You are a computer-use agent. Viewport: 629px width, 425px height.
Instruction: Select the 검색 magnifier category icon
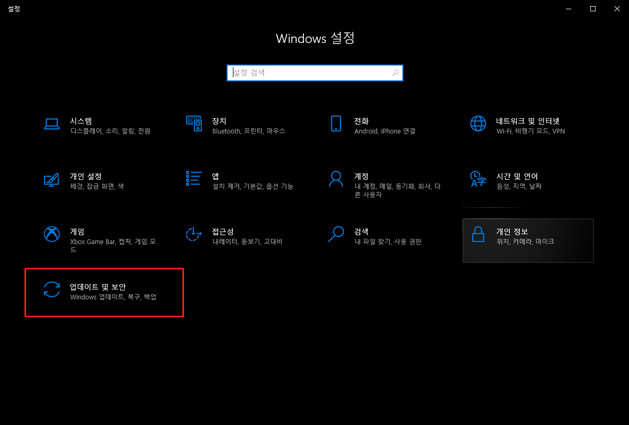pyautogui.click(x=336, y=234)
